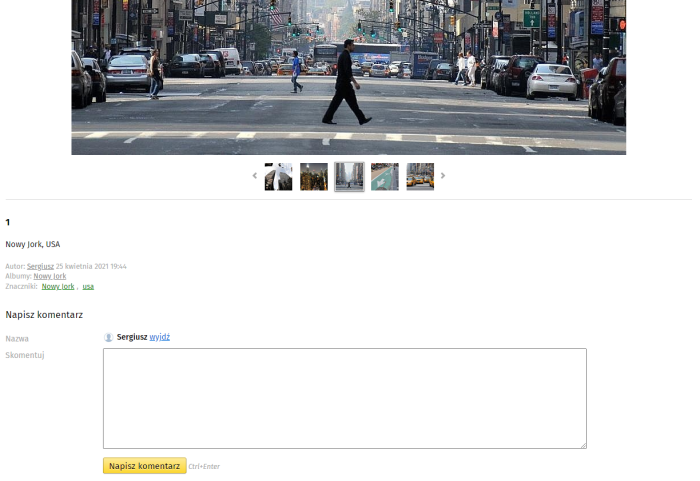Click the wyjdź logout link

pos(160,337)
